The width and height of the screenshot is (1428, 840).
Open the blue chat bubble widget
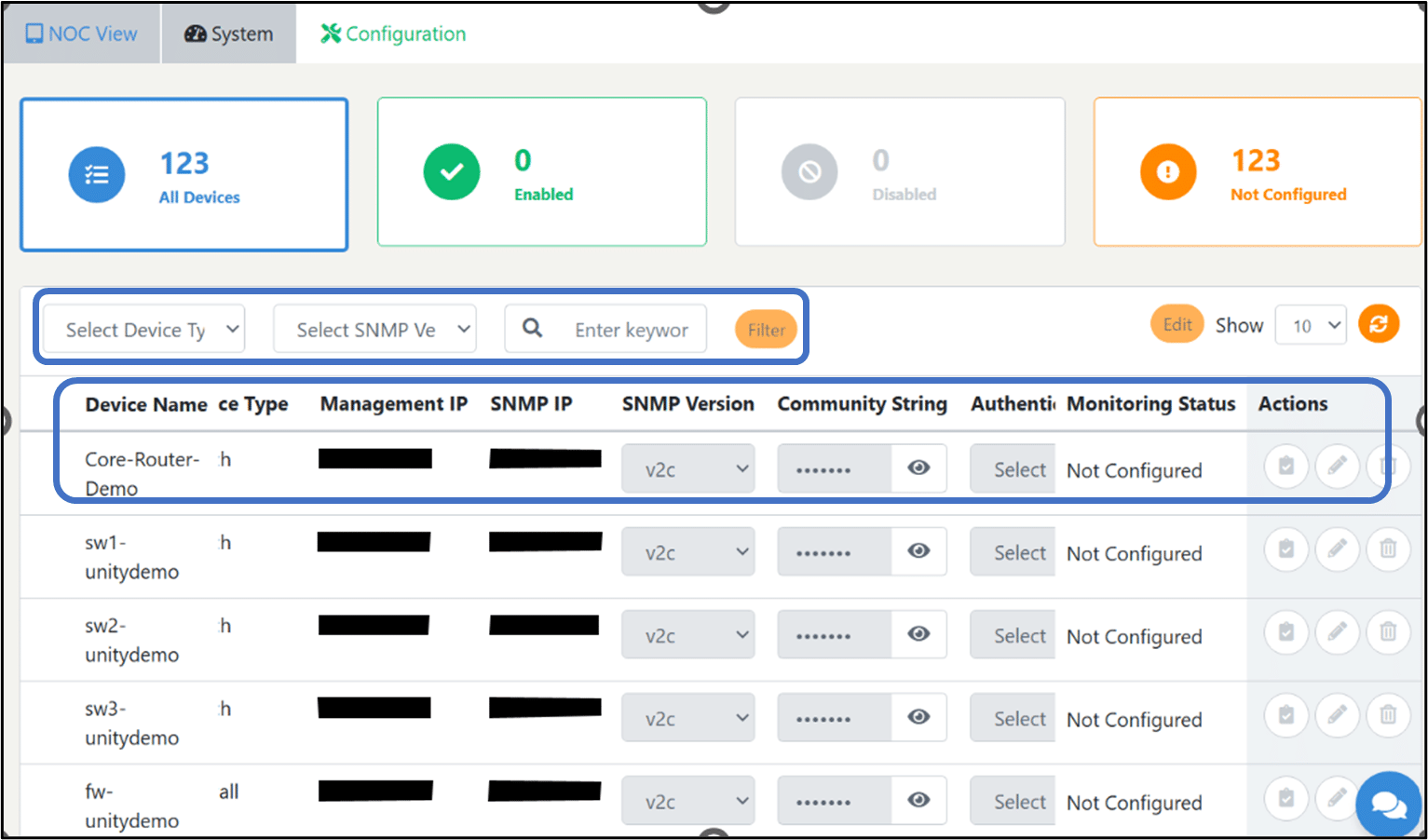1389,805
